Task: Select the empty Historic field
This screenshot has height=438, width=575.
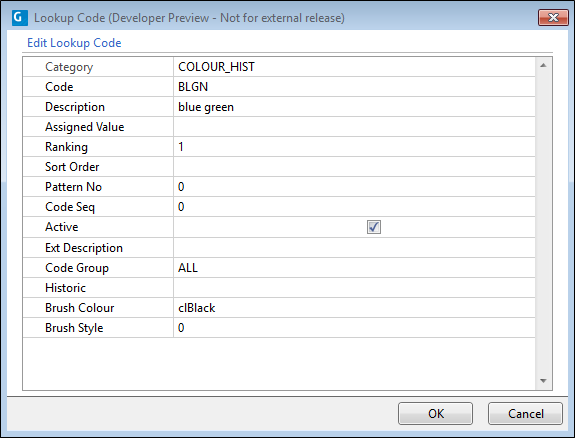Action: pos(354,288)
